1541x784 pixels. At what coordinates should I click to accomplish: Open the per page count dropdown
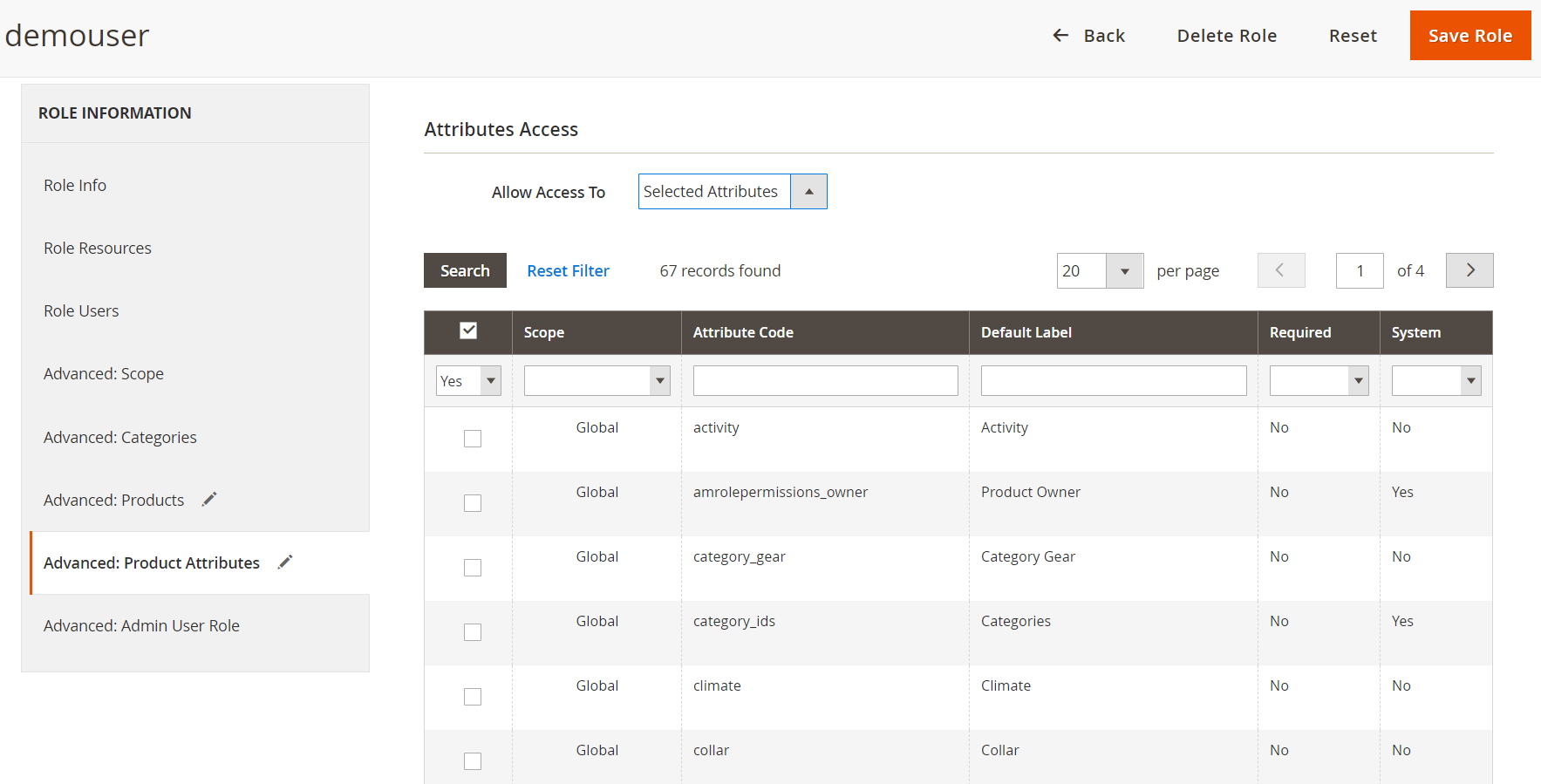coord(1100,271)
